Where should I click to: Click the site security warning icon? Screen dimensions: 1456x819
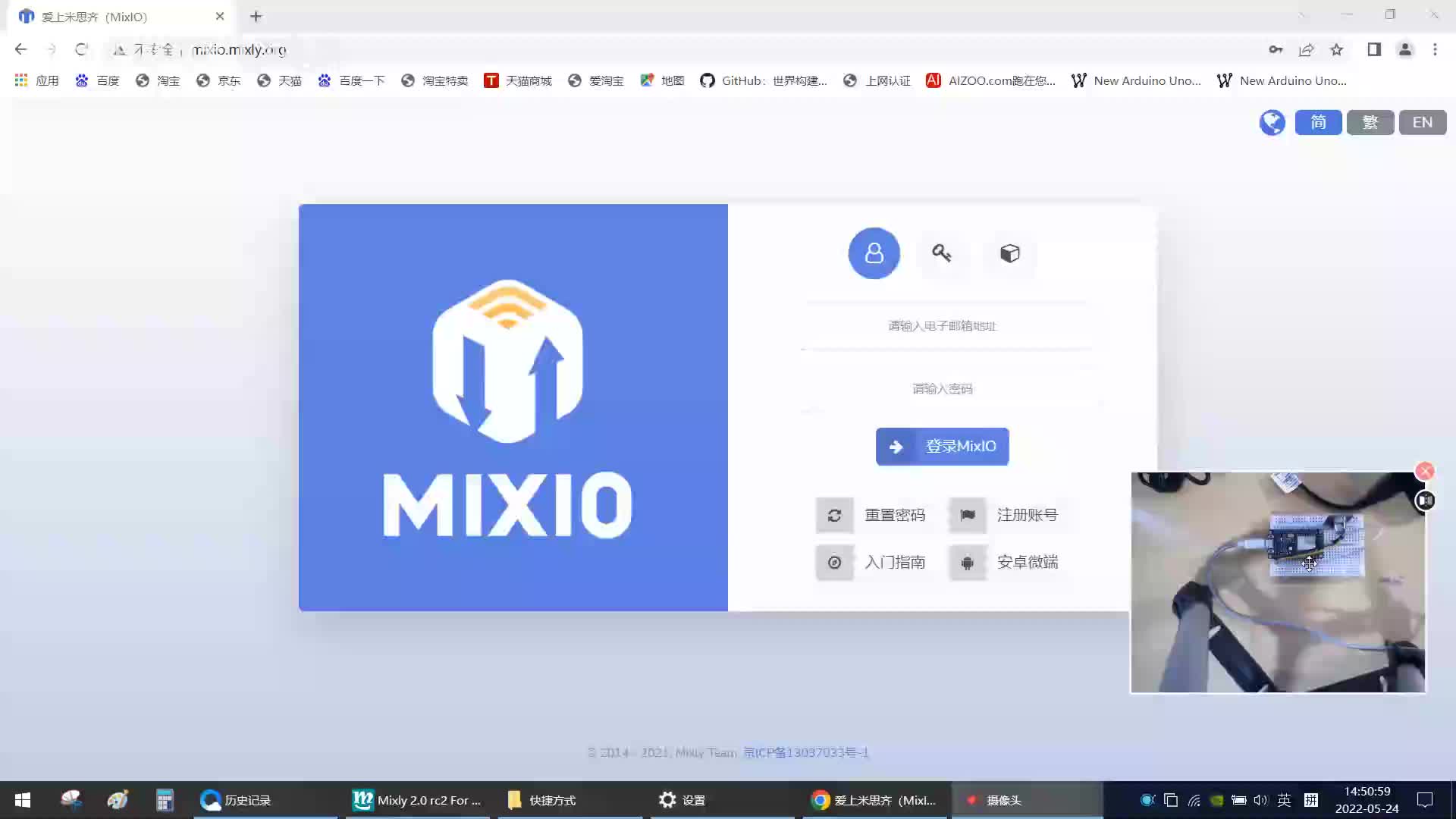click(119, 49)
